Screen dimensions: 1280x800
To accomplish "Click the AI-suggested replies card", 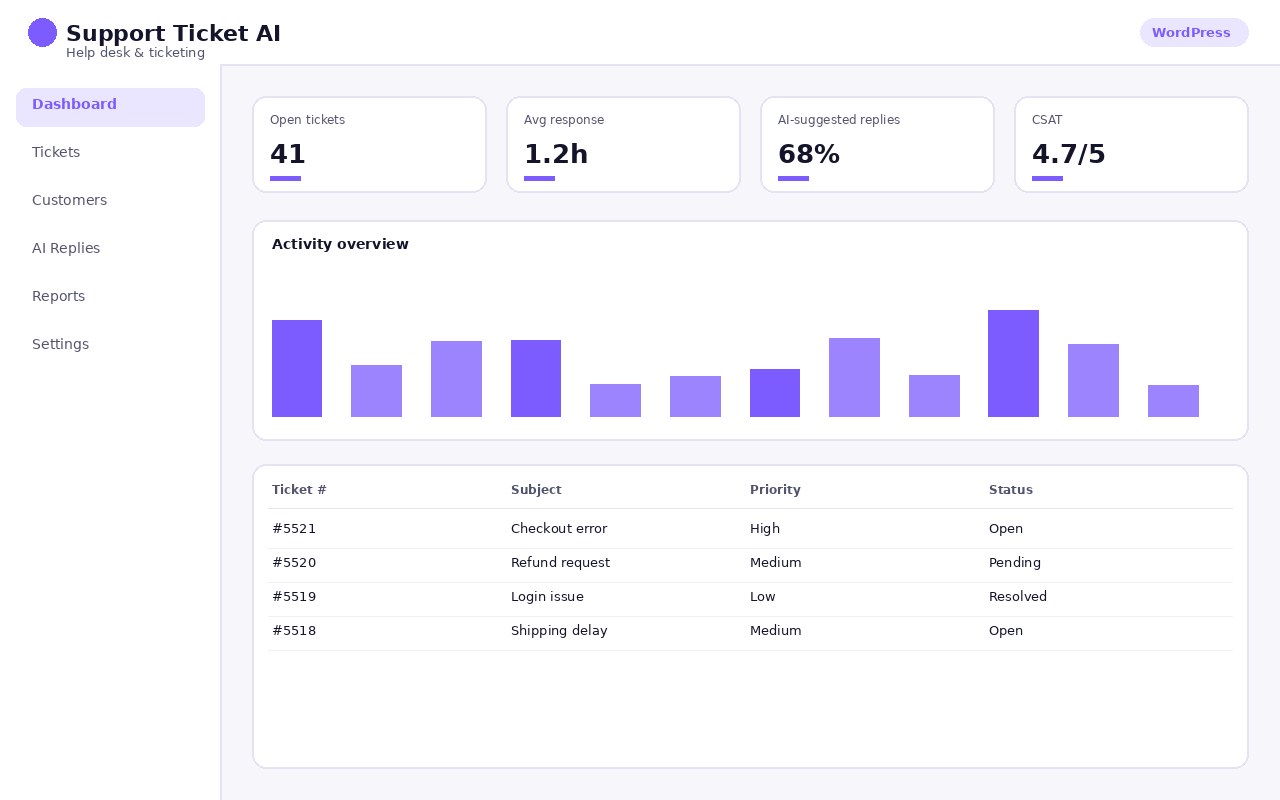I will click(877, 144).
